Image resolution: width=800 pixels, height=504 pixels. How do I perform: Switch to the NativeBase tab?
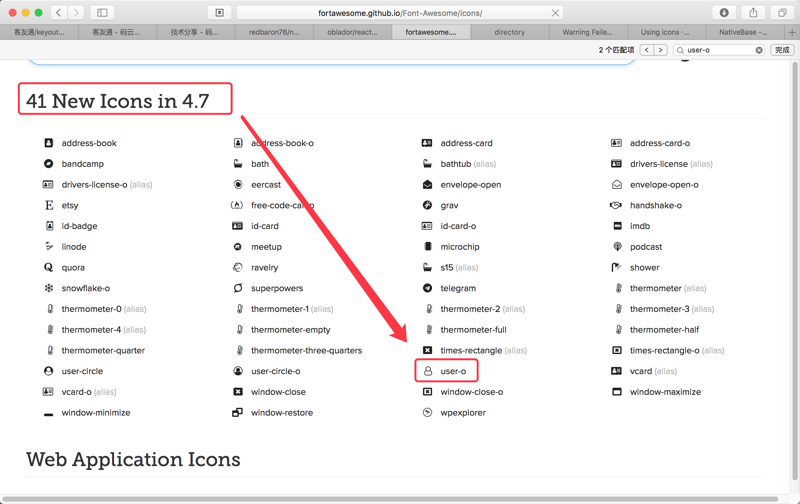(x=742, y=32)
